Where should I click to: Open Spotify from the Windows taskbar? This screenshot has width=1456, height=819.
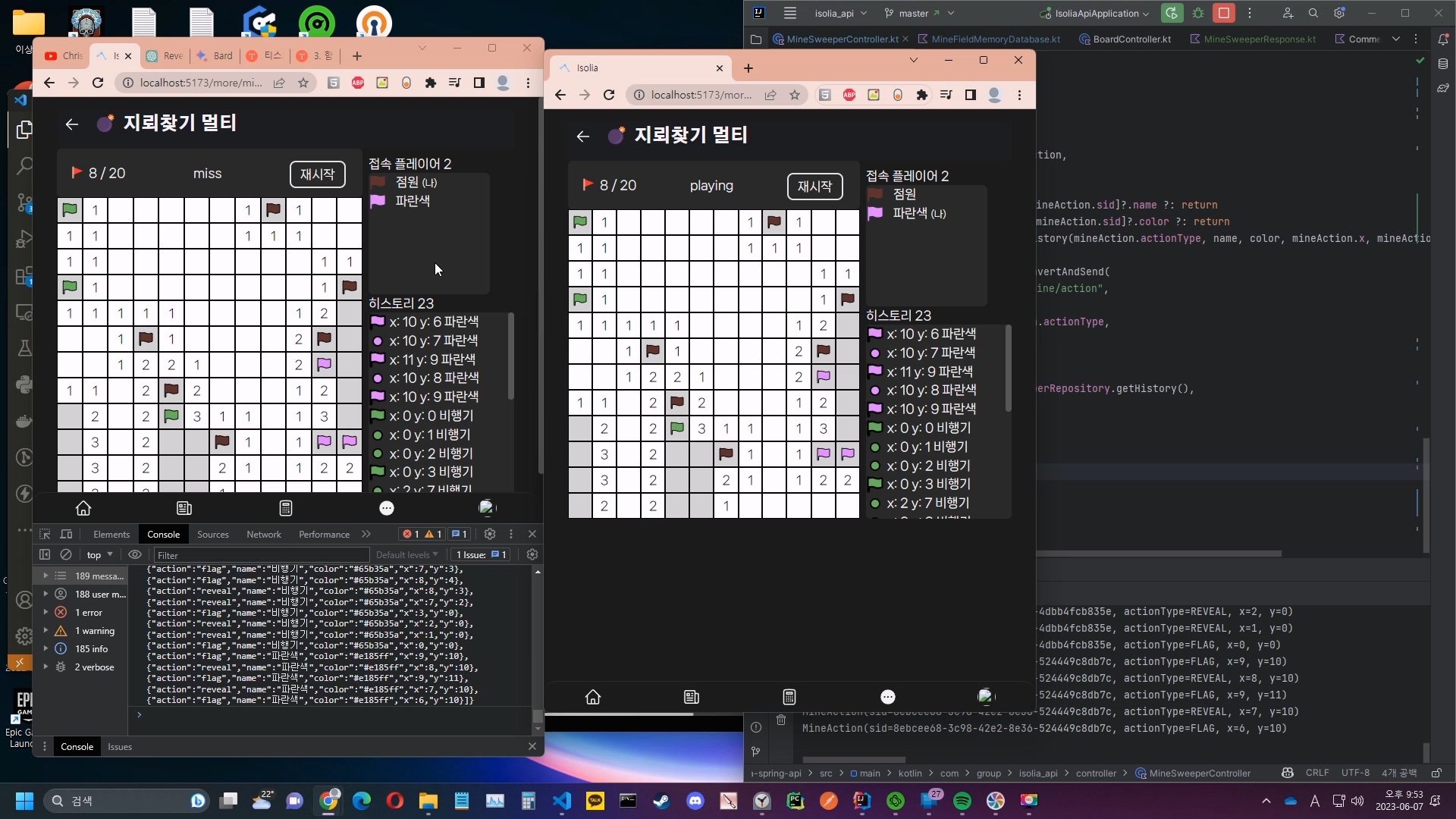coord(962,801)
